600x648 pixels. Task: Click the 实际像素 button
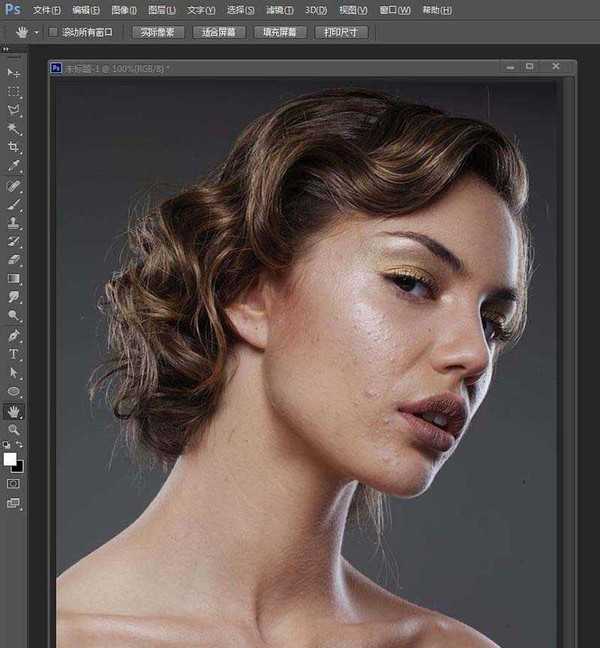click(x=157, y=32)
